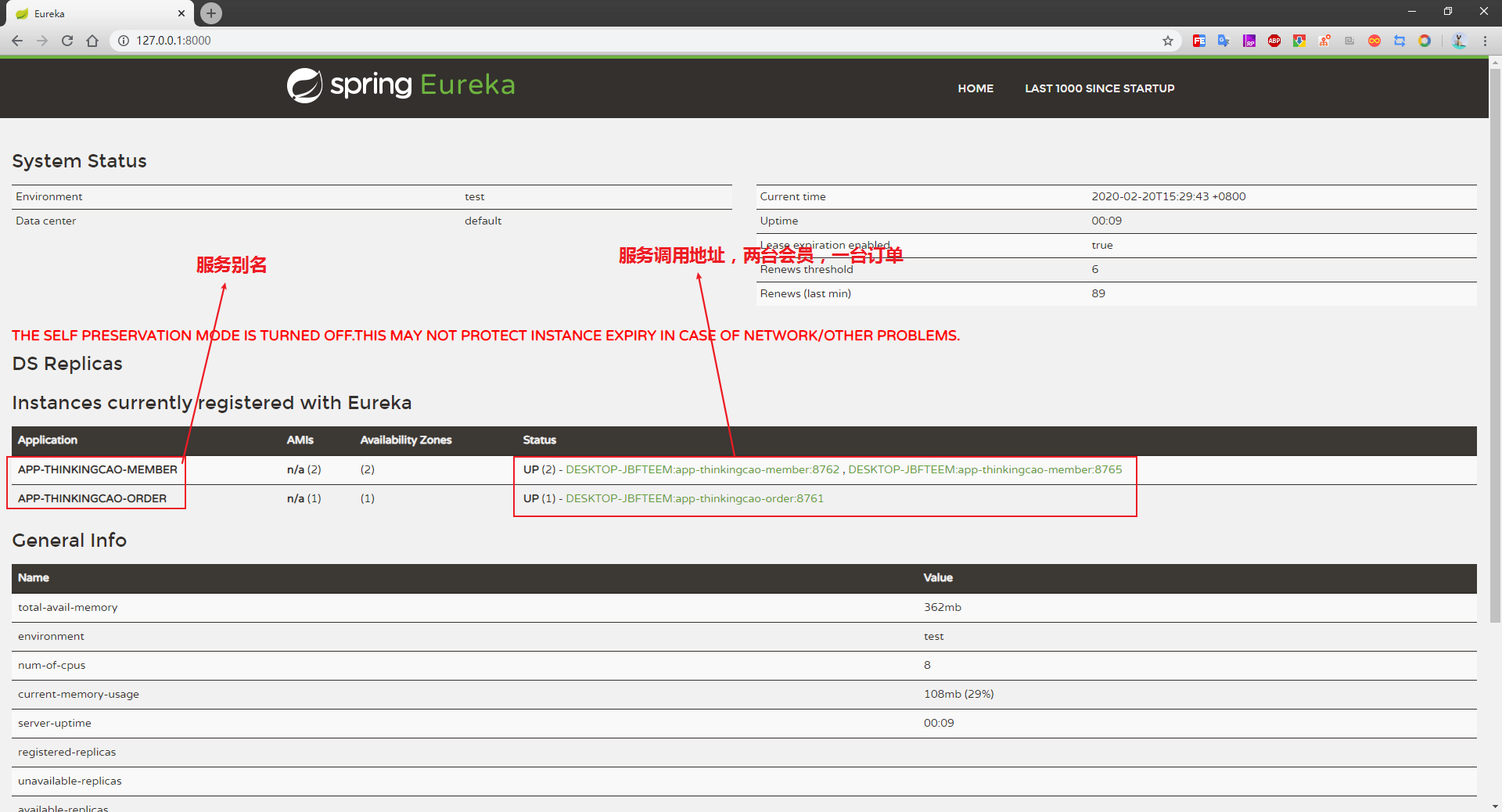Click the scrollbar down arrow
Viewport: 1502px width, 812px height.
pos(1495,806)
